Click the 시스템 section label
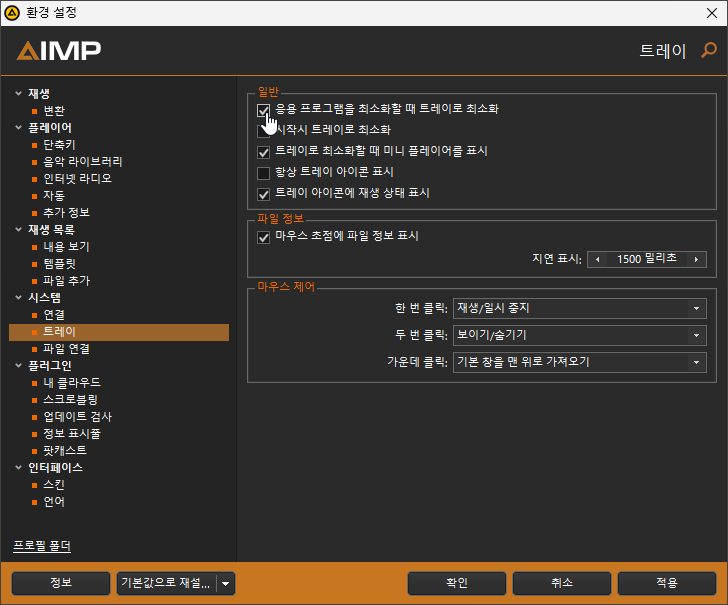Viewport: 728px width, 605px height. click(45, 298)
